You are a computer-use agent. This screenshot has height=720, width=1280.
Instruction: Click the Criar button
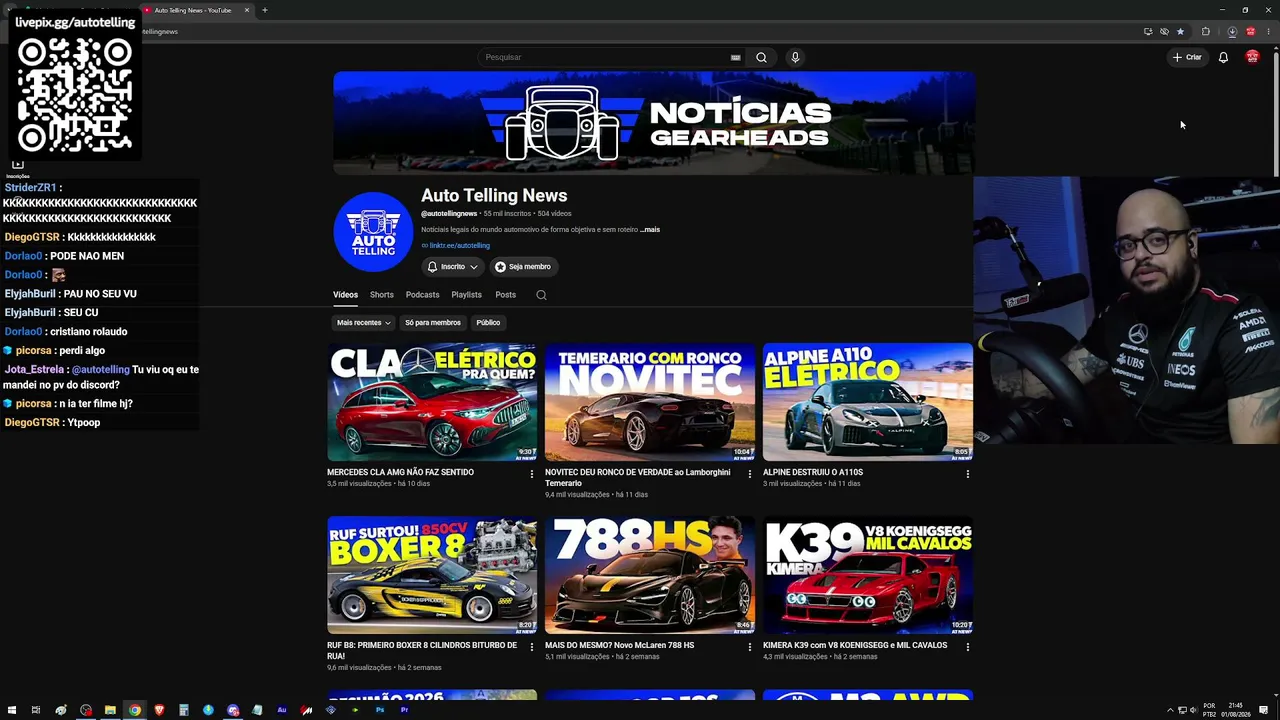pyautogui.click(x=1187, y=57)
